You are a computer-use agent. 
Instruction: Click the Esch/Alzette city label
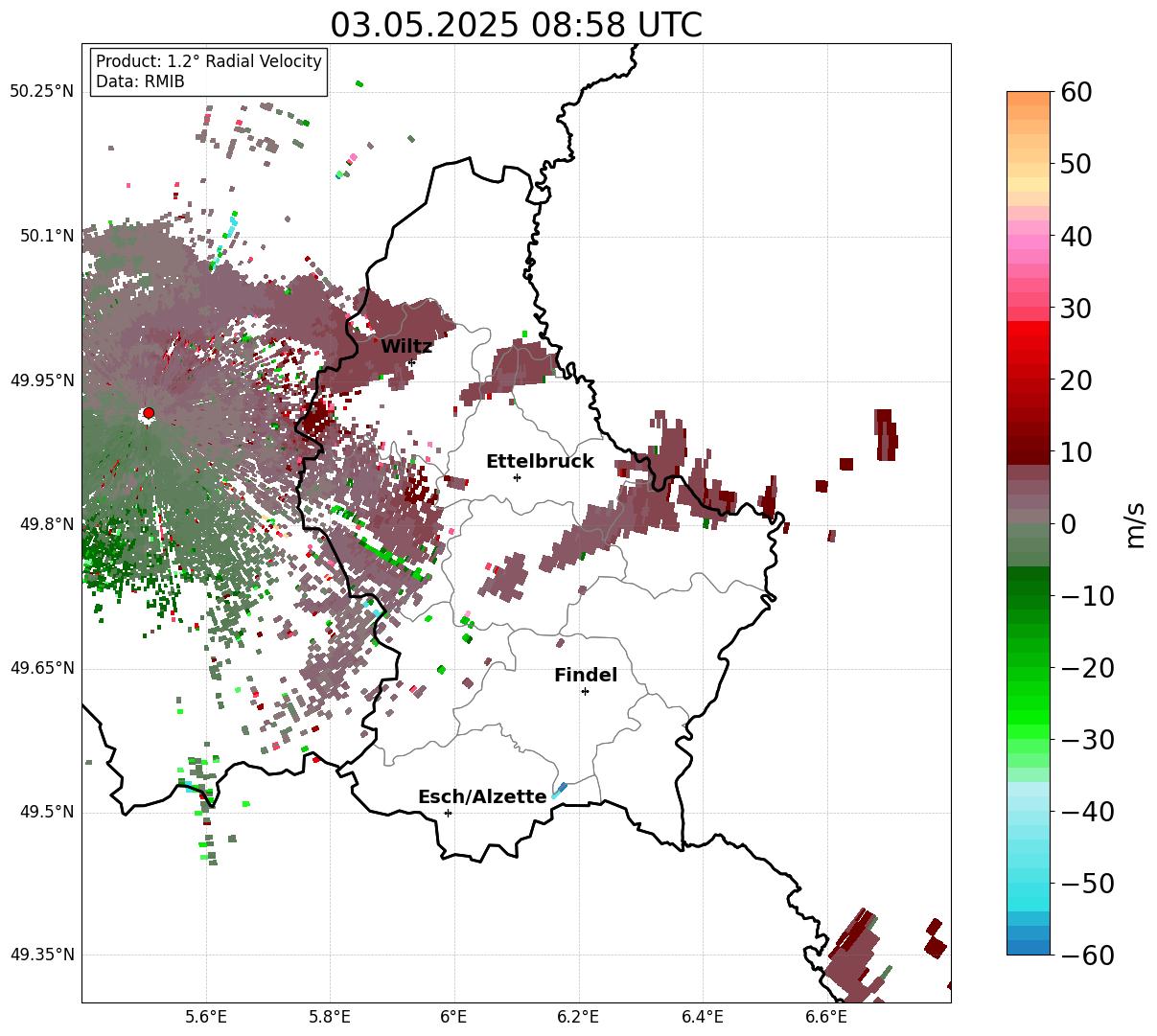point(482,797)
